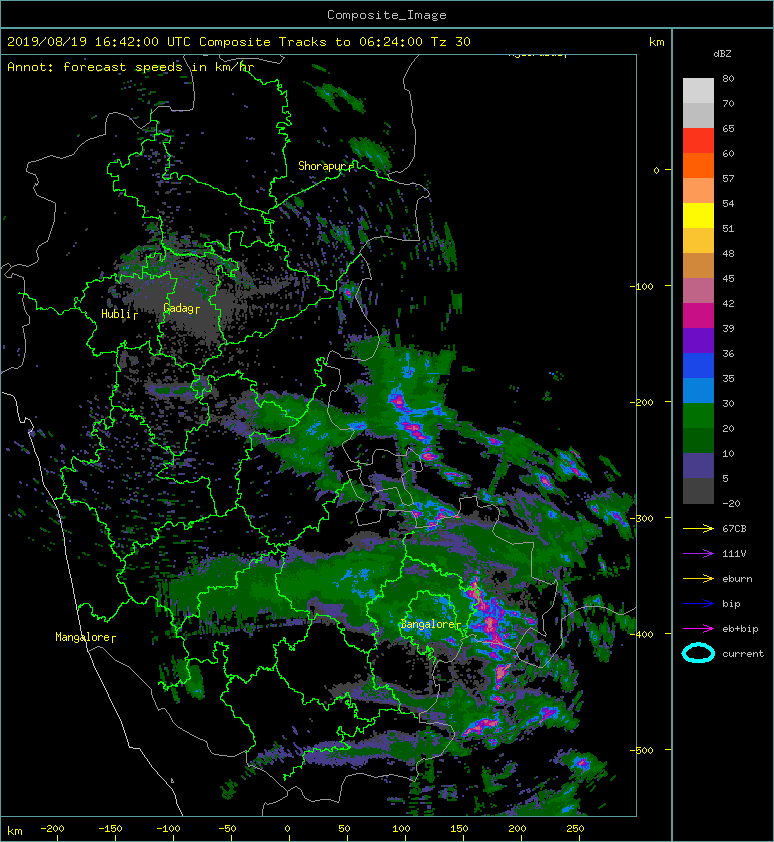The height and width of the screenshot is (842, 774).
Task: Pick the 65 dBZ red swatch
Action: point(698,140)
